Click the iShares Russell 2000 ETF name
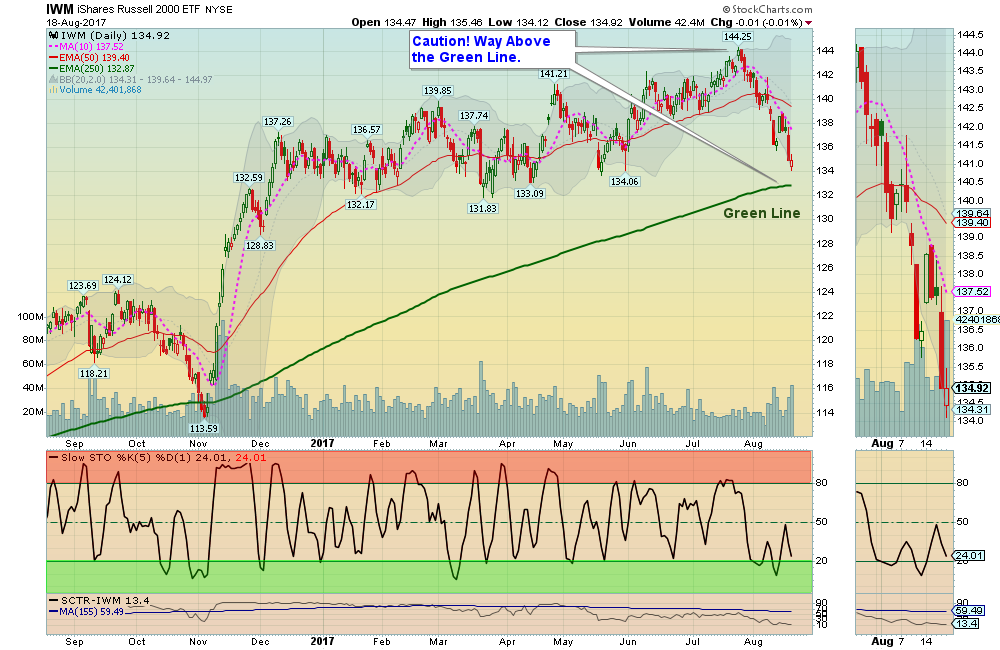The image size is (1000, 650). [x=139, y=10]
